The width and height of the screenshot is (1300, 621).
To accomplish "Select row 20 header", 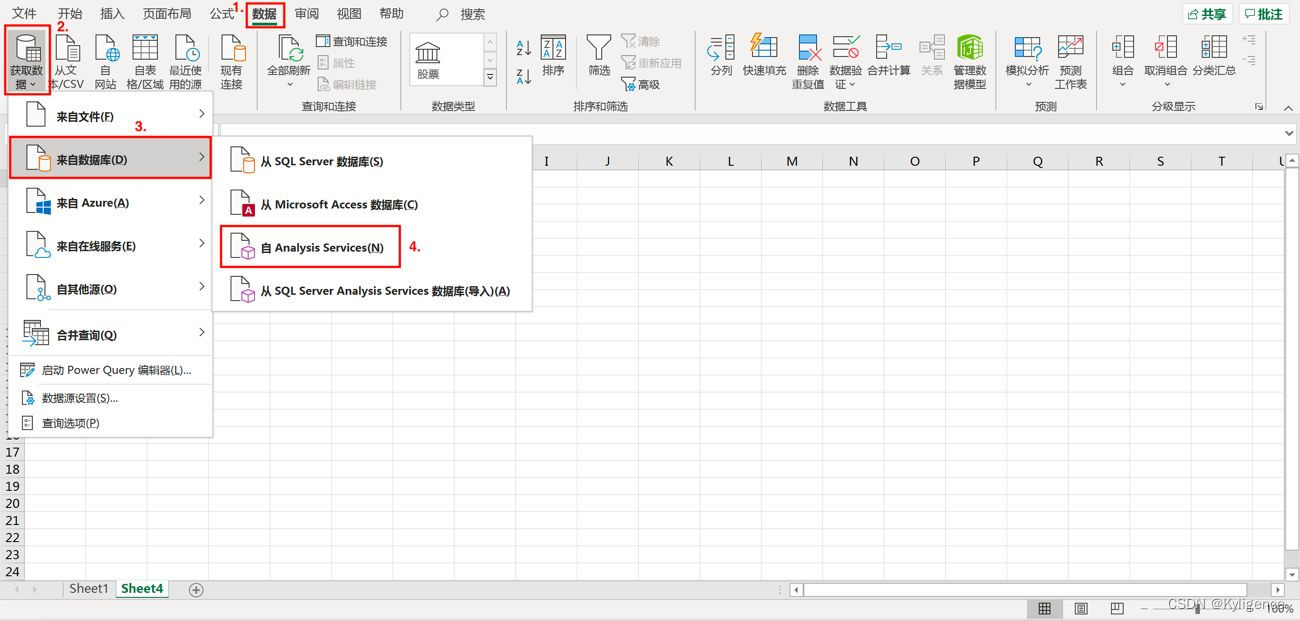I will 12,503.
